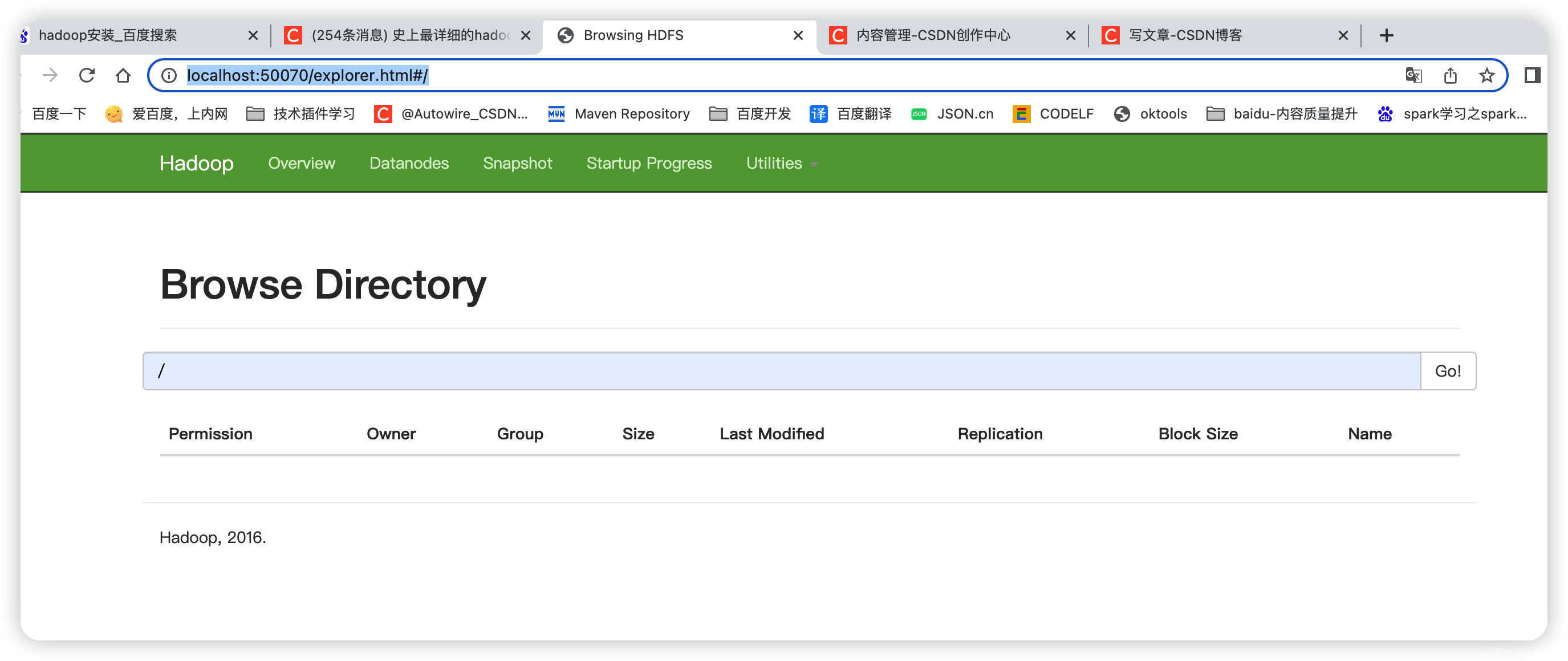
Task: Click the Size column header
Action: point(638,434)
